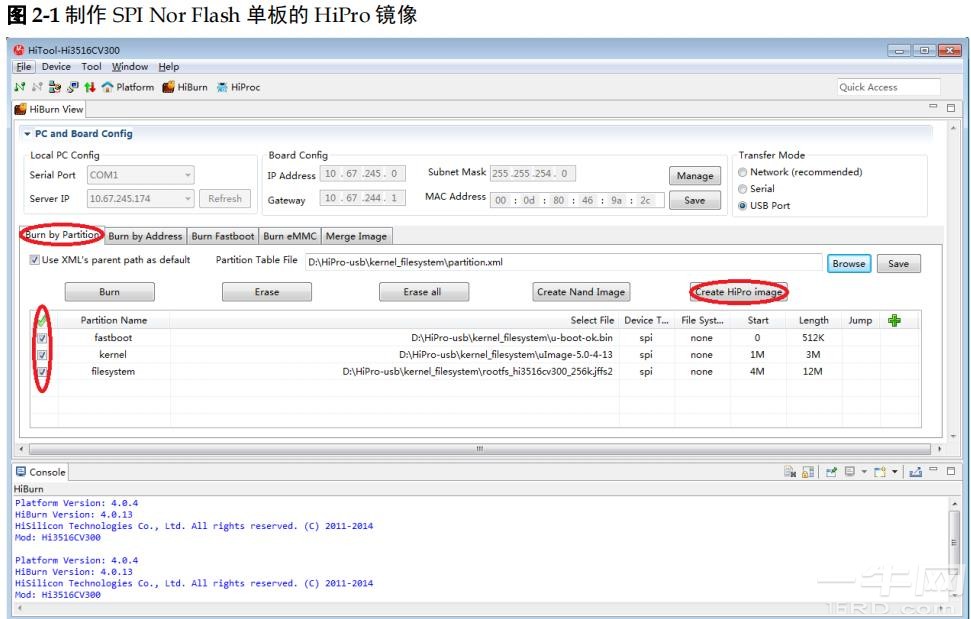Toggle scroll lock in the Console
Viewport: 971px width, 619px height.
pyautogui.click(x=809, y=472)
